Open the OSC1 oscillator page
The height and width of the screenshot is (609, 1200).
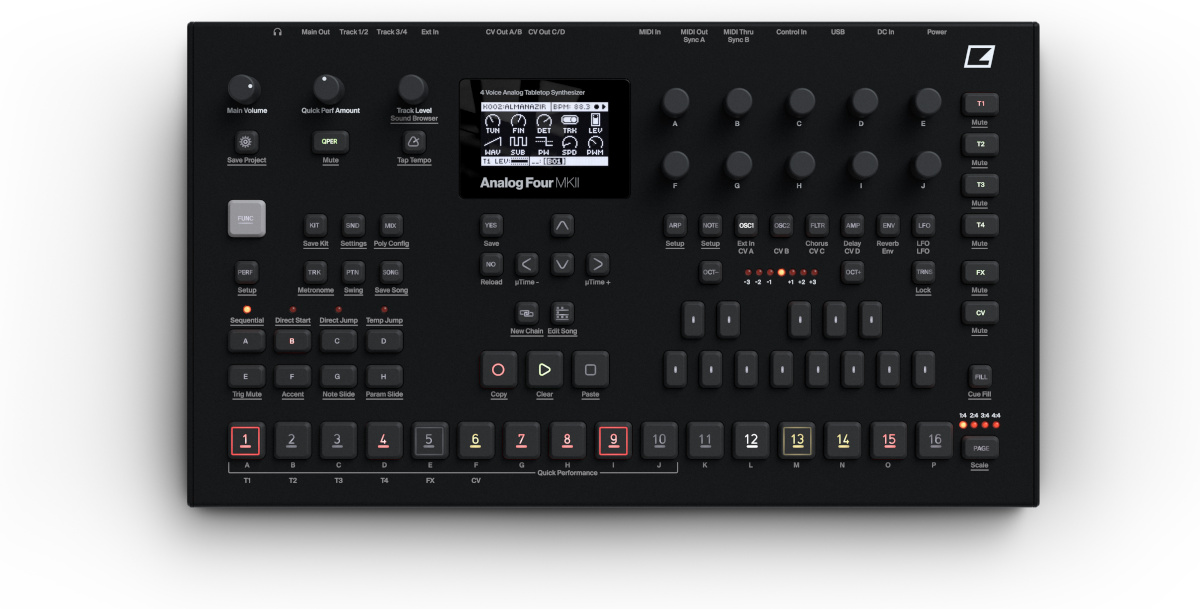746,225
